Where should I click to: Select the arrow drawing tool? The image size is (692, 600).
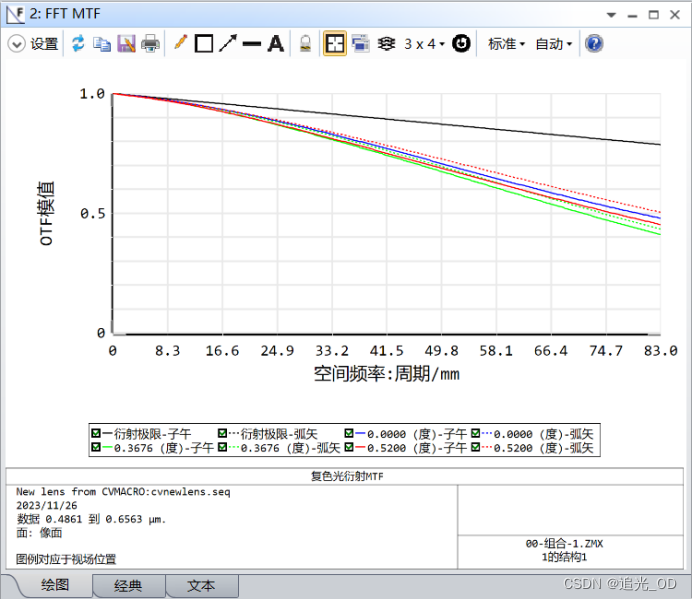click(228, 43)
